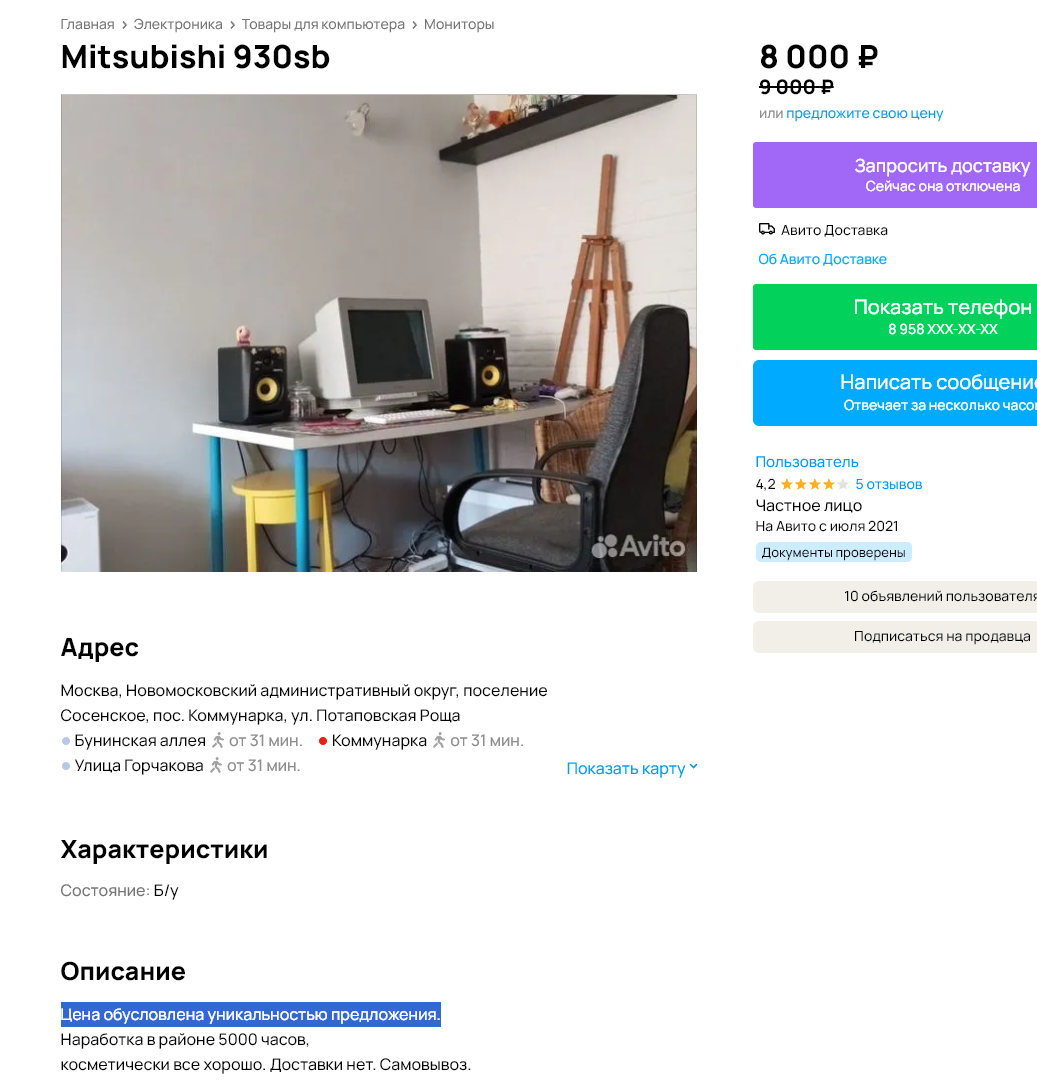The width and height of the screenshot is (1037, 1088).
Task: Click the Avito watermark logo on the photo
Action: click(x=639, y=547)
